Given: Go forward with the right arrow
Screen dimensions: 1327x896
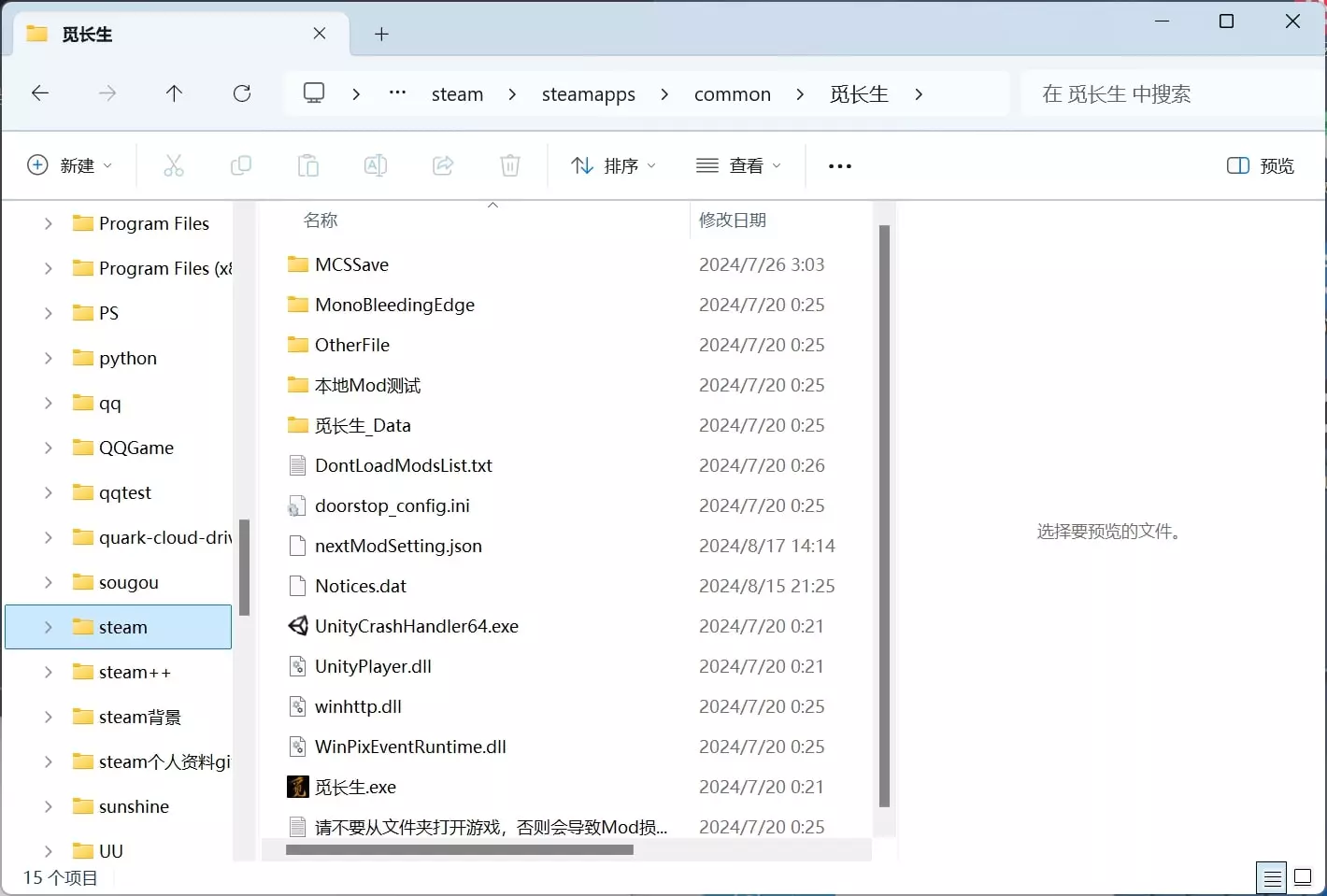Looking at the screenshot, I should (x=107, y=93).
